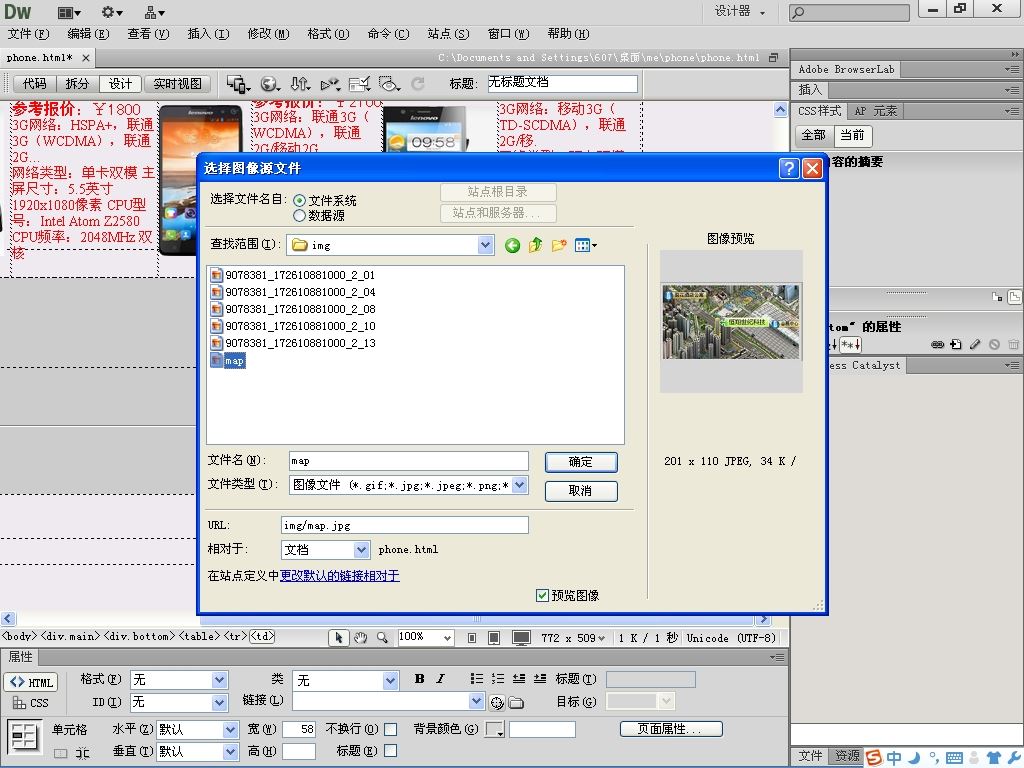
Task: Click the Sogou input method S icon
Action: click(874, 758)
